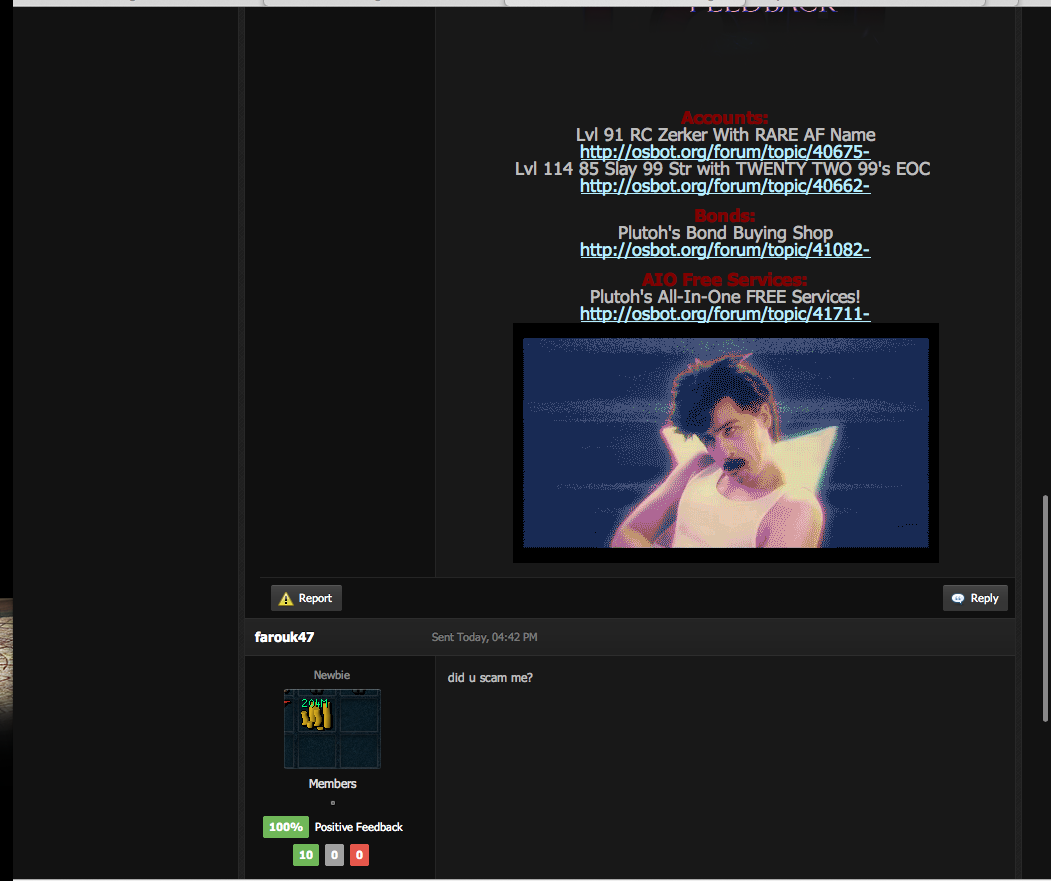The height and width of the screenshot is (881, 1051).
Task: Click the Reply button
Action: pyautogui.click(x=975, y=598)
